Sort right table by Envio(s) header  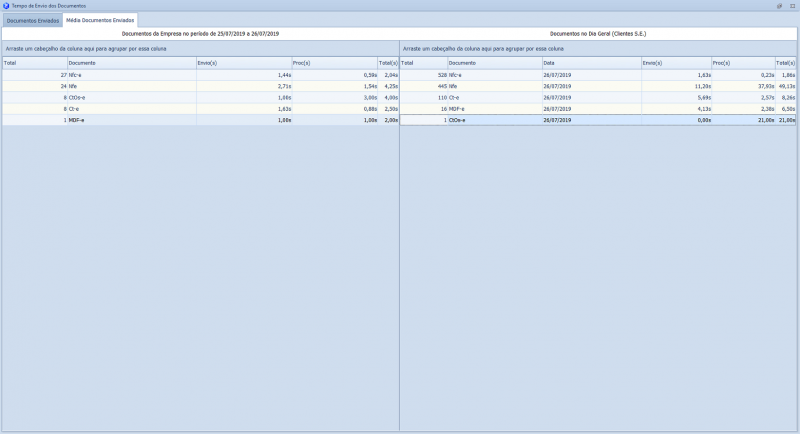pos(677,63)
